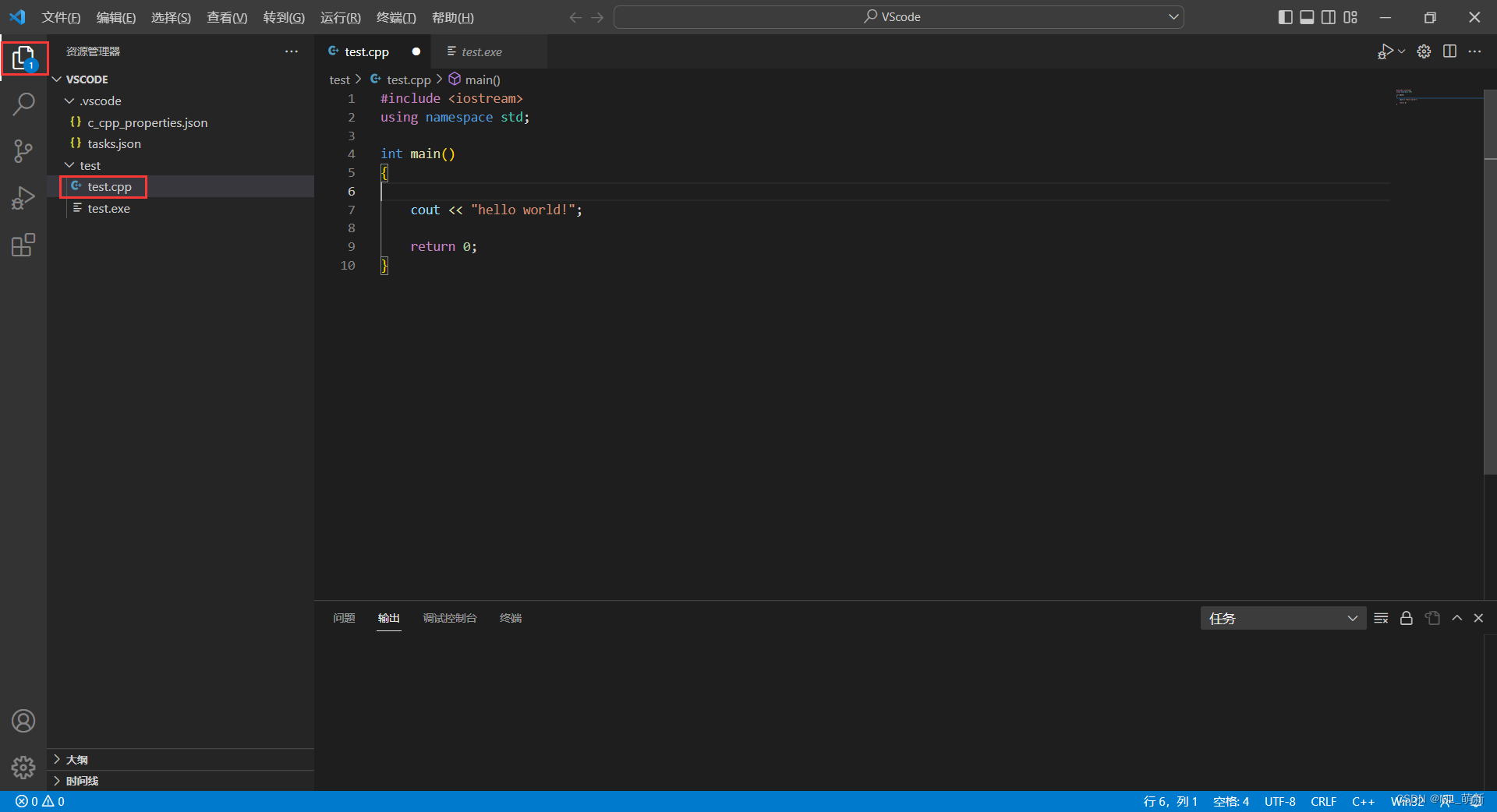This screenshot has height=812, width=1497.
Task: Go forward using navigation arrow
Action: tap(597, 17)
